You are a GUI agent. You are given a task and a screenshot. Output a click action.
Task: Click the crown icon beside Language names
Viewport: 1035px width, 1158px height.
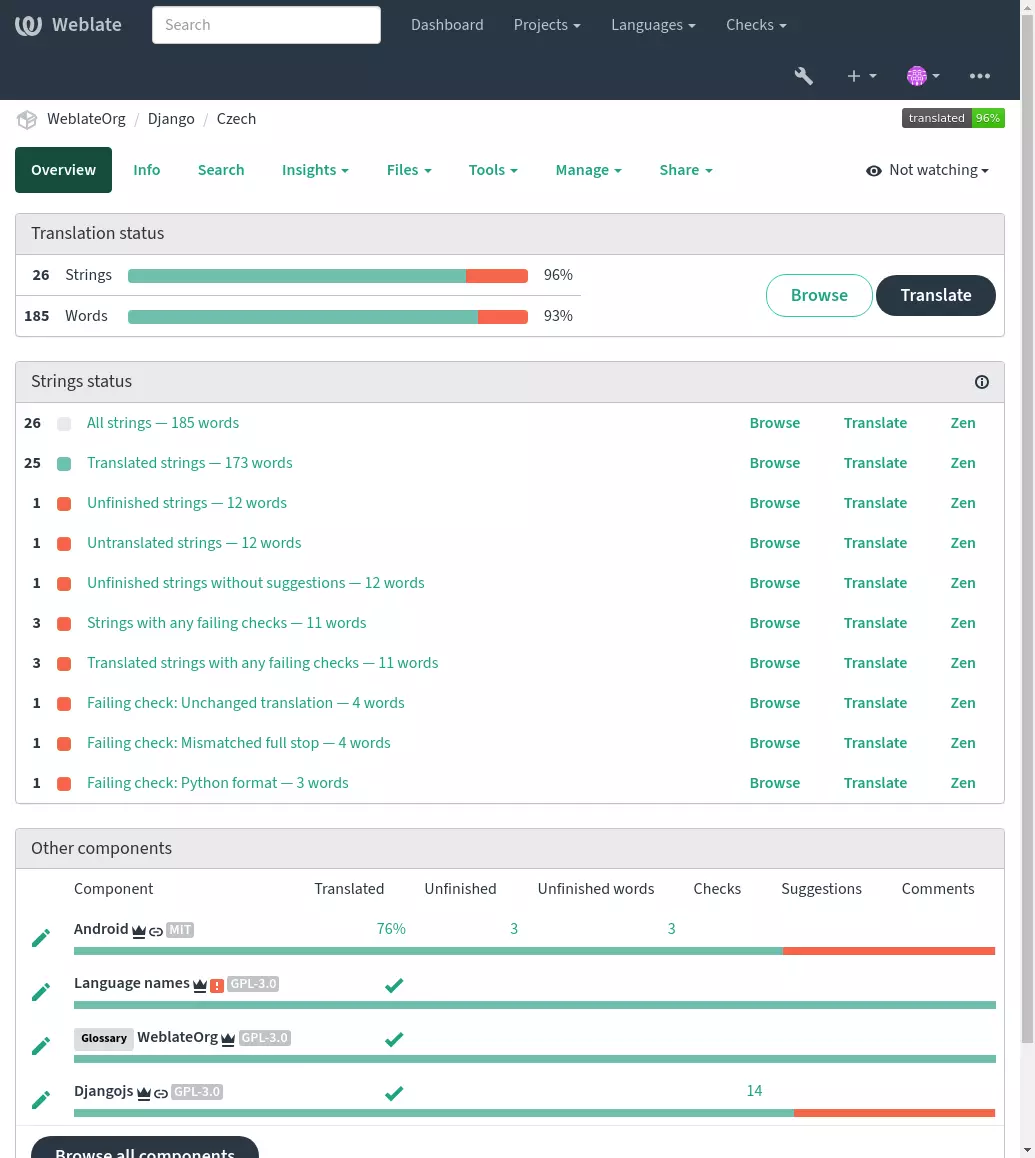tap(199, 984)
